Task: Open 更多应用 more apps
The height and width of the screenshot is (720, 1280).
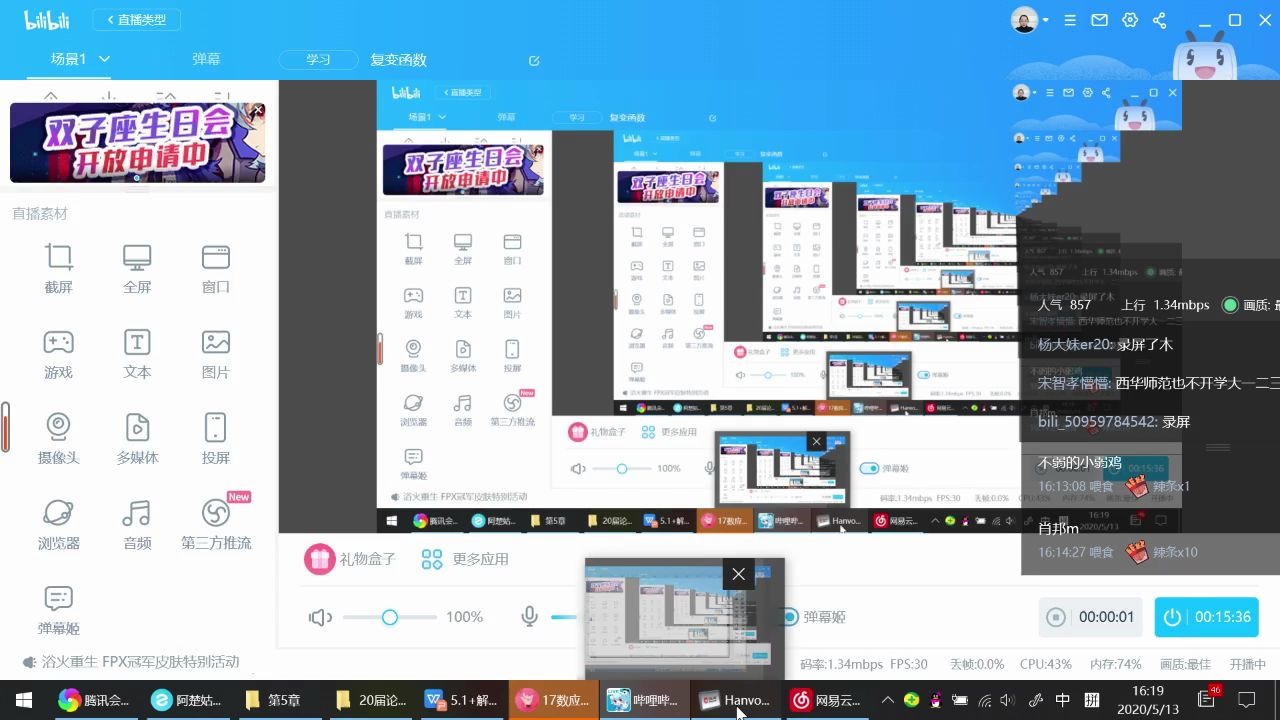Action: (465, 559)
